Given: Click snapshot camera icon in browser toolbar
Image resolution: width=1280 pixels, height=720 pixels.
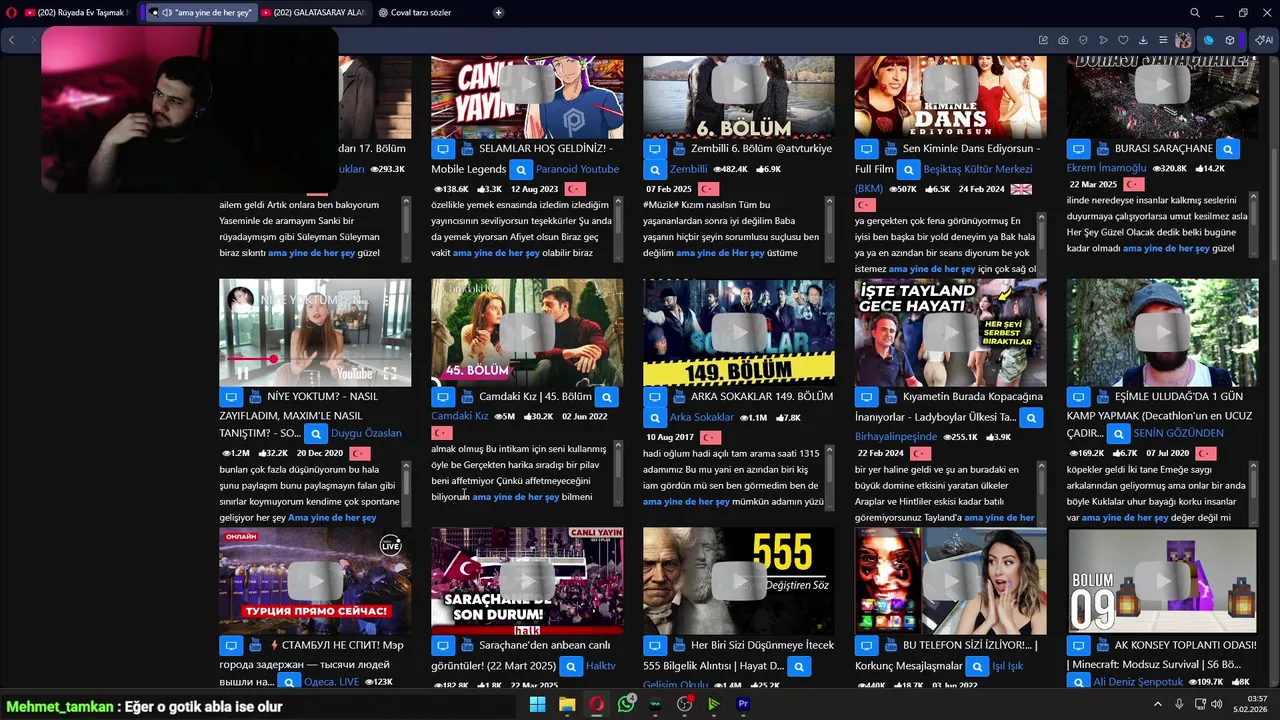Looking at the screenshot, I should coord(1063,40).
